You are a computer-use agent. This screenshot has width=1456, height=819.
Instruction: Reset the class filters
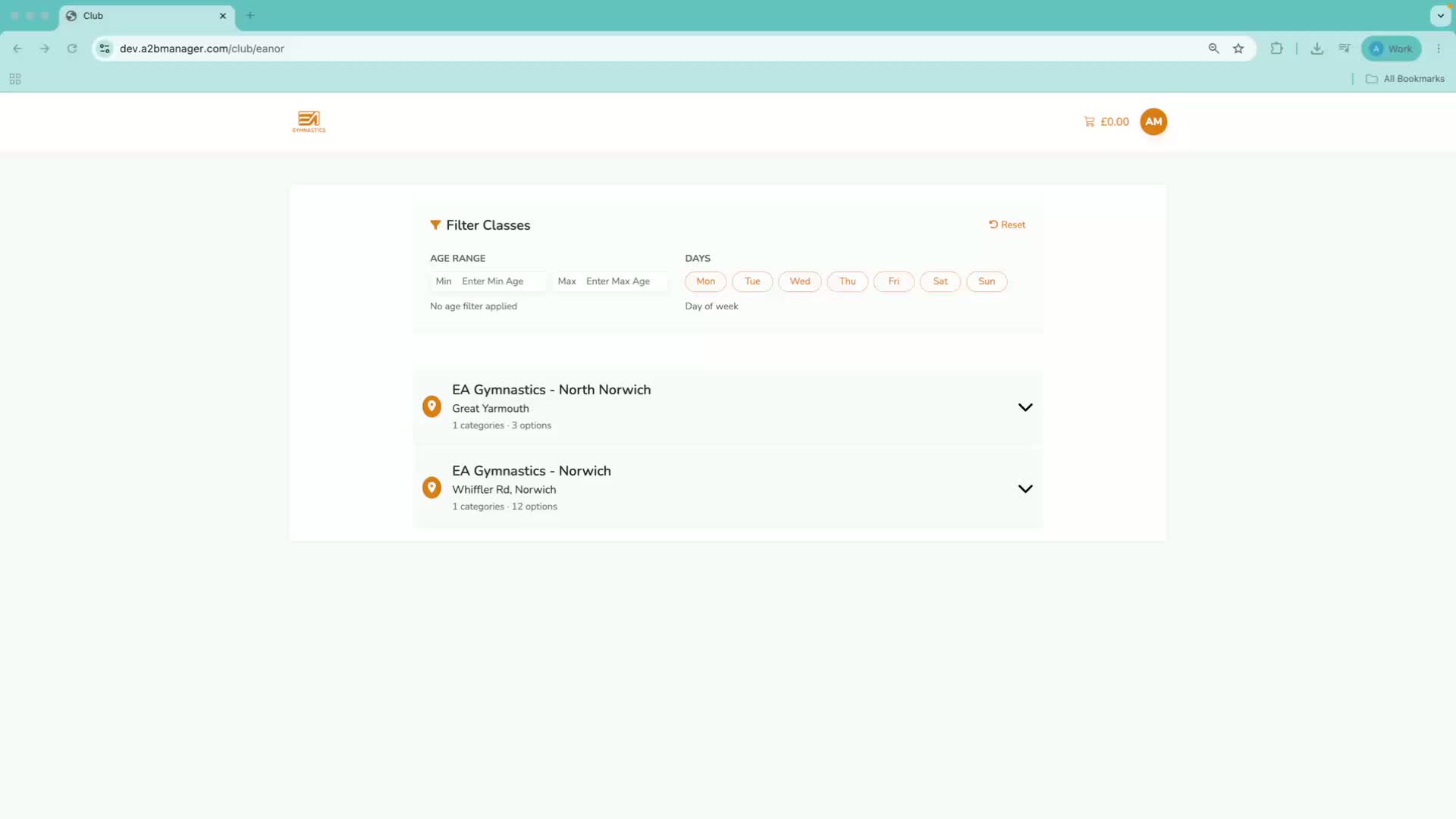pos(1007,224)
